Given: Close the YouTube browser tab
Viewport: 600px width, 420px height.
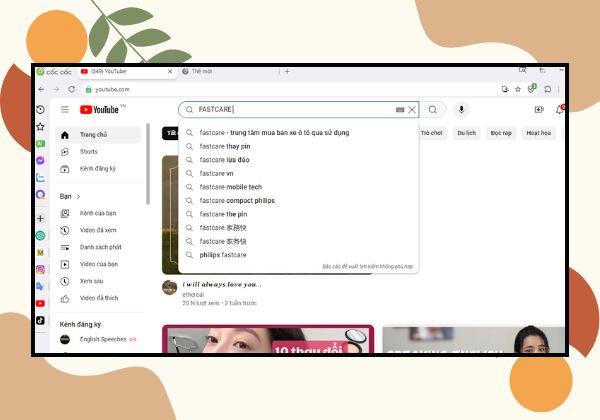Looking at the screenshot, I should tap(170, 72).
